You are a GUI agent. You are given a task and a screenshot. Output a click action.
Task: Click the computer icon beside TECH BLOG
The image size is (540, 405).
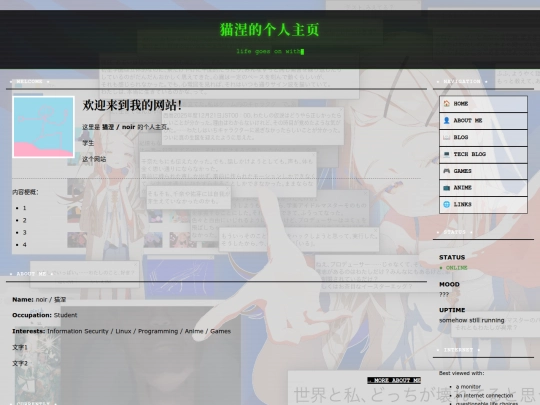pyautogui.click(x=446, y=154)
